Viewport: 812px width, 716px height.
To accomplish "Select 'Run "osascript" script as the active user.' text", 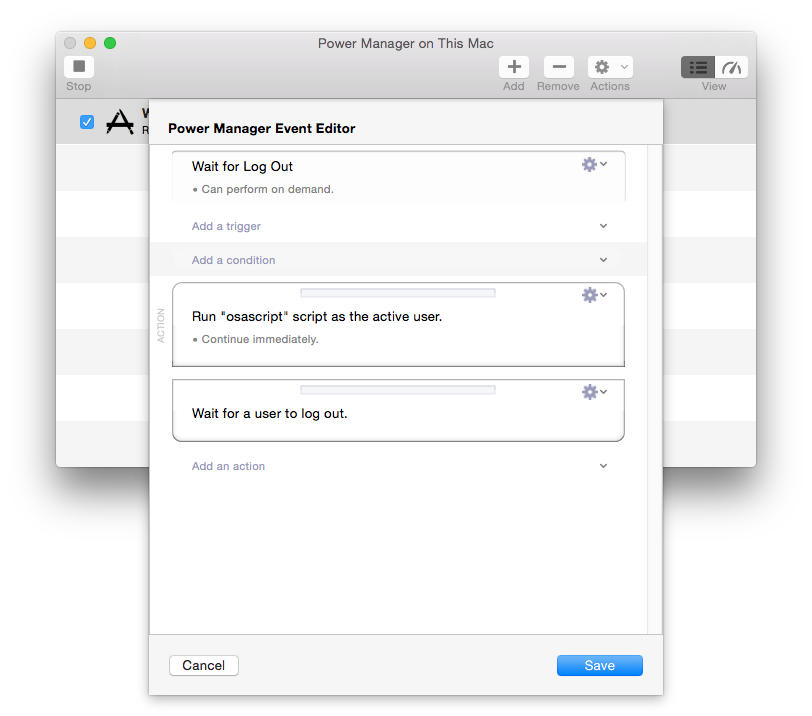I will coord(317,316).
